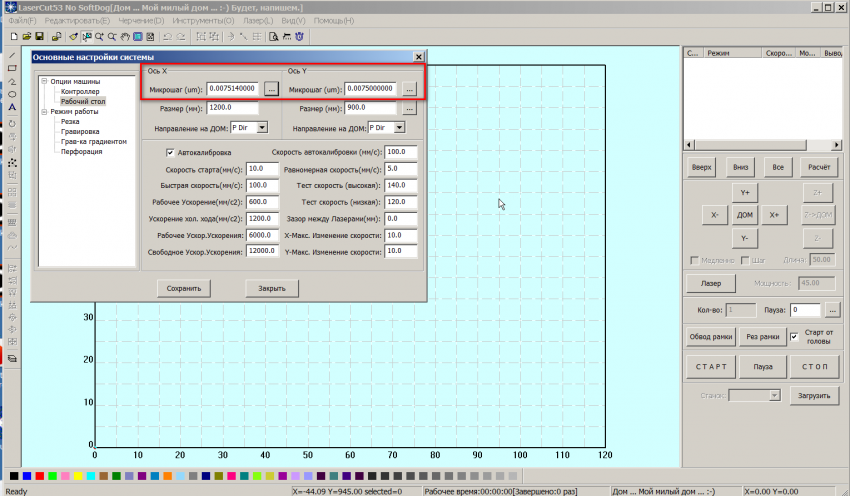The width and height of the screenshot is (850, 496).
Task: Toggle the Автокалибровка checkbox
Action: [x=171, y=152]
